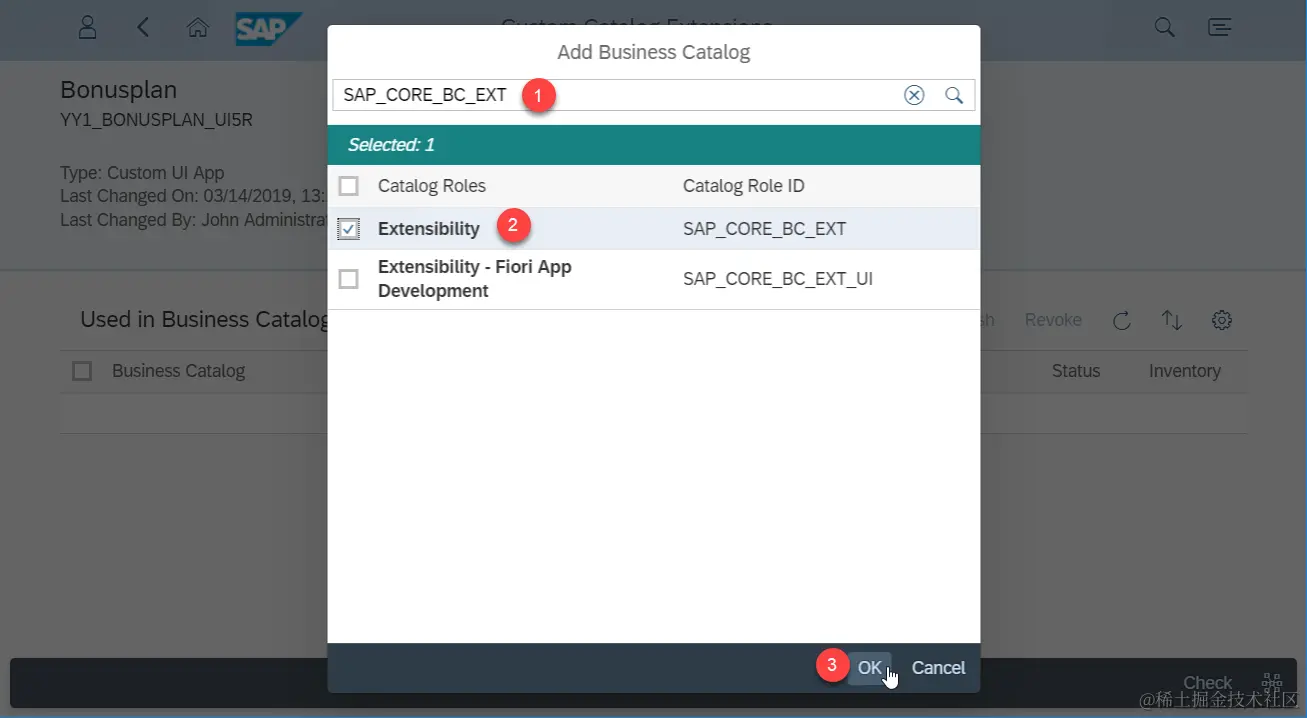Cancel the Add Business Catalog dialog
The height and width of the screenshot is (718, 1307).
coord(938,668)
